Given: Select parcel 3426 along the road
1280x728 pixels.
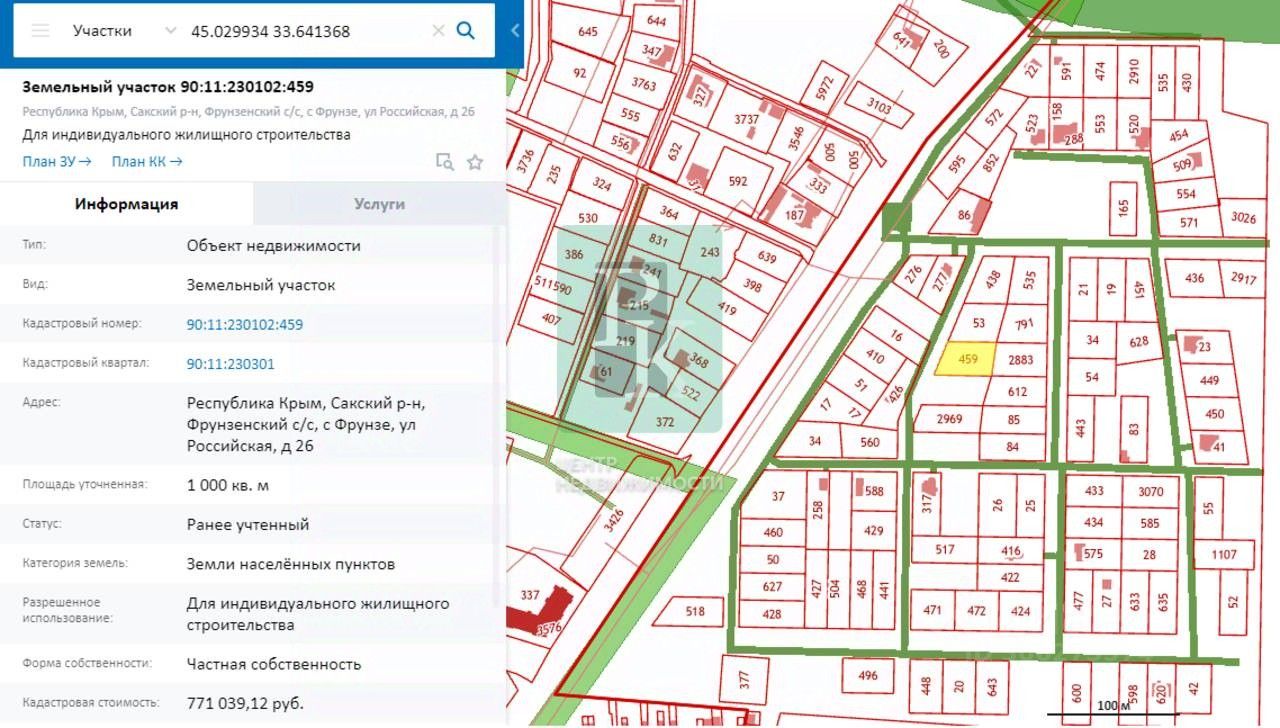Looking at the screenshot, I should click(614, 520).
